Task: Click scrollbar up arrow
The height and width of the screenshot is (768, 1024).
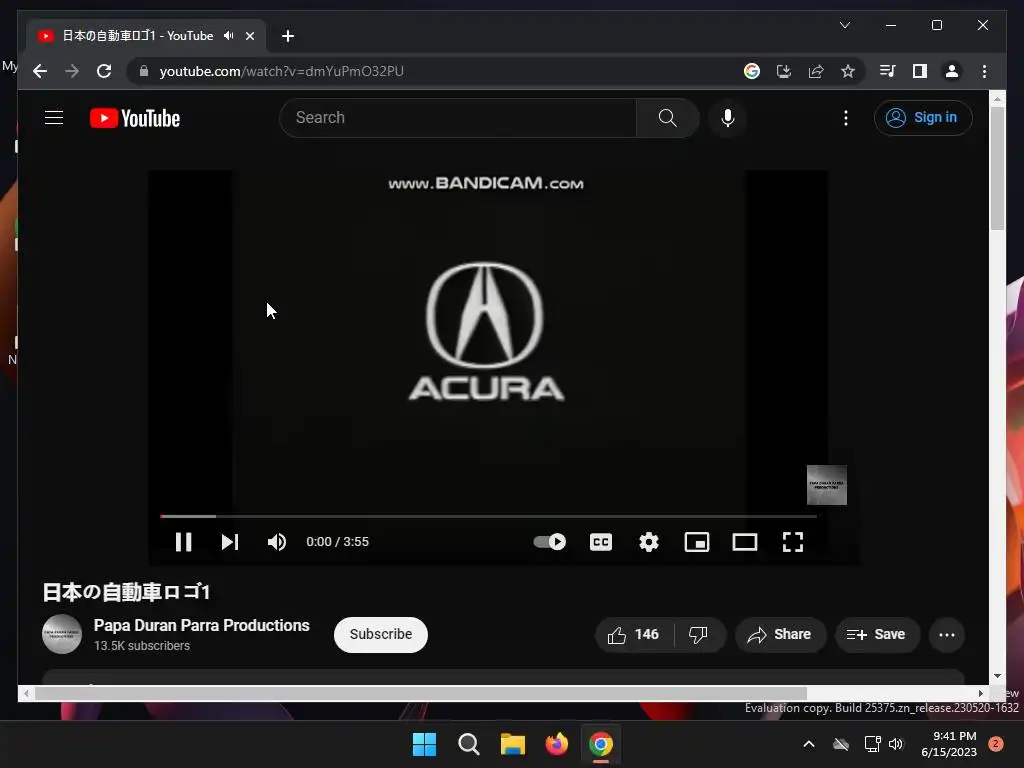Action: pyautogui.click(x=997, y=99)
